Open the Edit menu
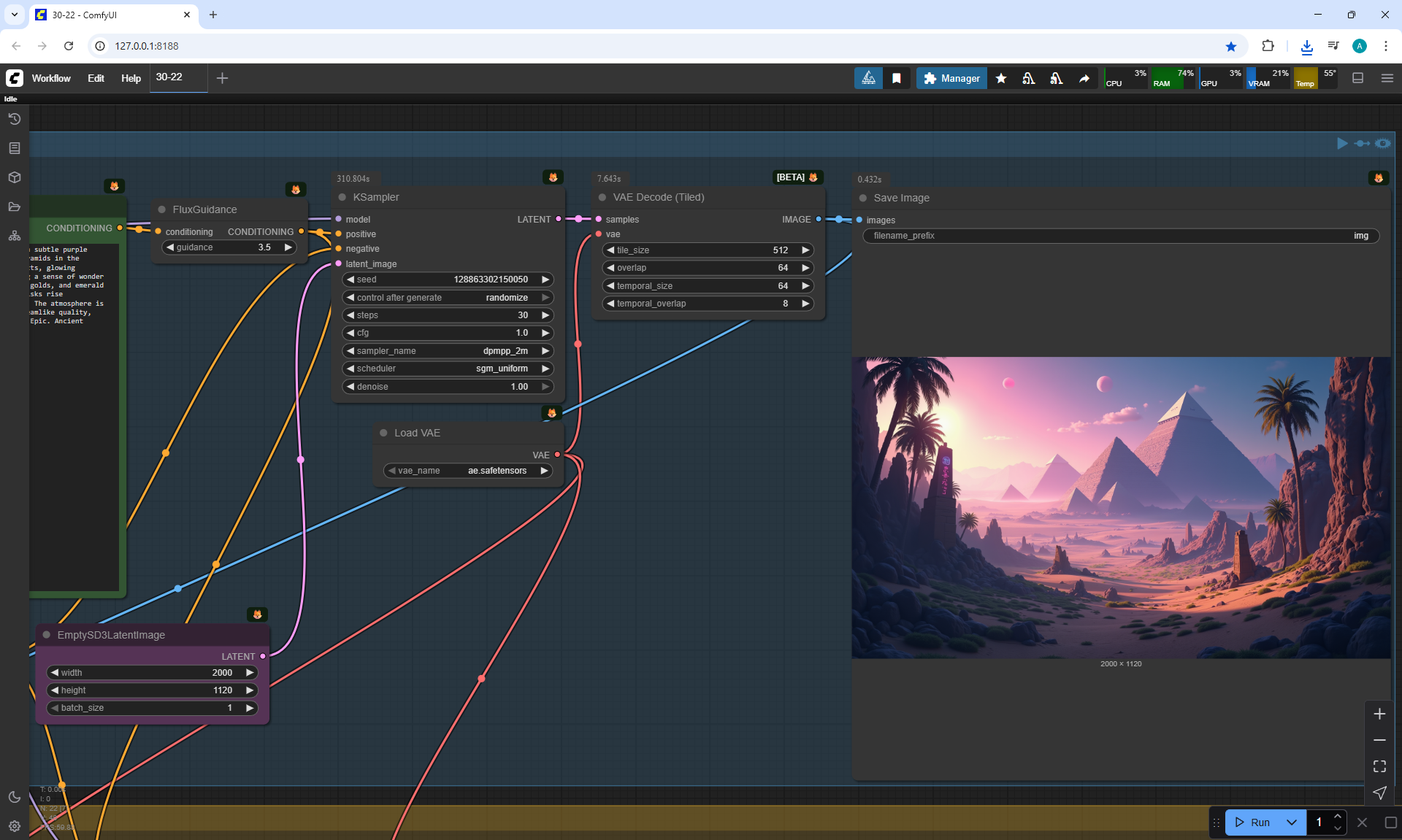Viewport: 1402px width, 840px height. point(96,78)
